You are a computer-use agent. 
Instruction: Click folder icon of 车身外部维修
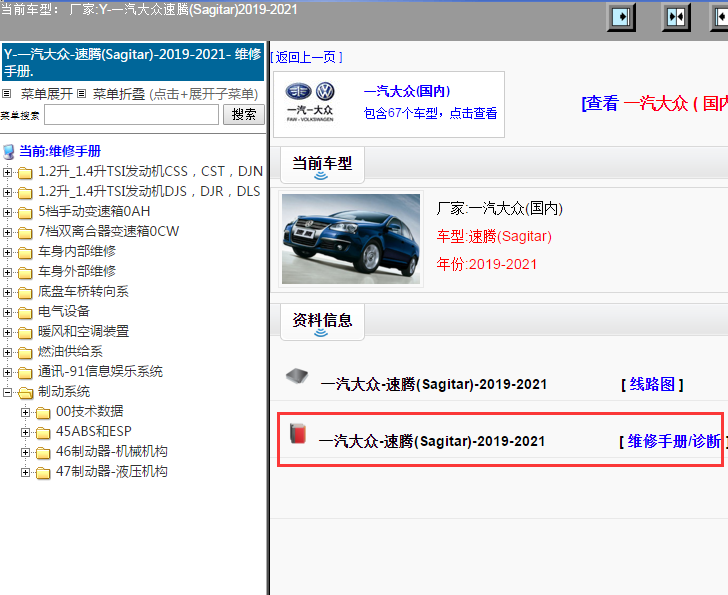[25, 273]
